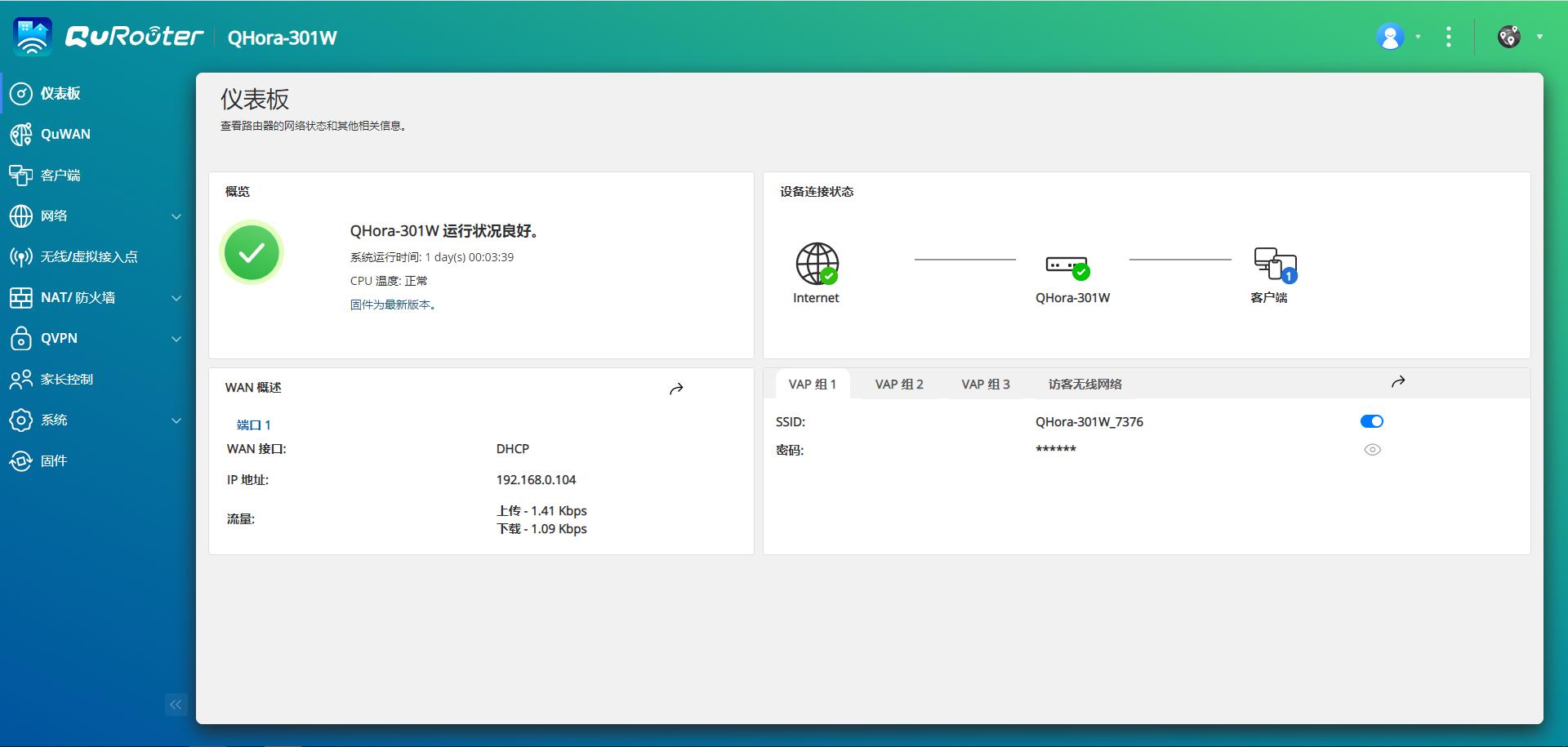Select 客户端 from the sidebar
1568x747 pixels.
60,175
